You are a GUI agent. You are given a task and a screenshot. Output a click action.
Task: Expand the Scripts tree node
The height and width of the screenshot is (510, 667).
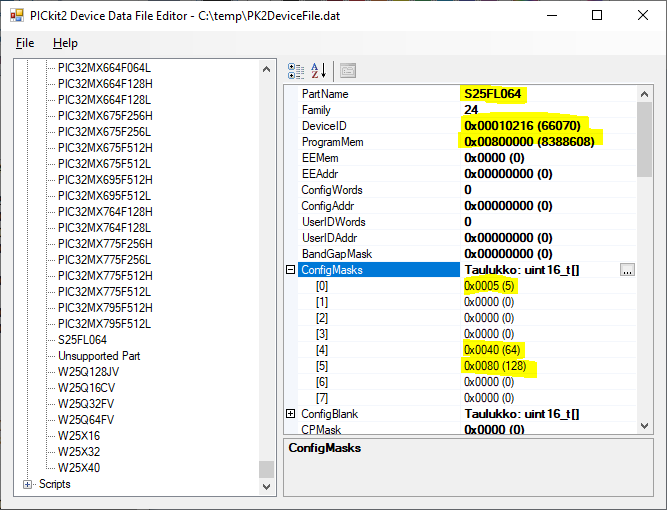pyautogui.click(x=28, y=484)
